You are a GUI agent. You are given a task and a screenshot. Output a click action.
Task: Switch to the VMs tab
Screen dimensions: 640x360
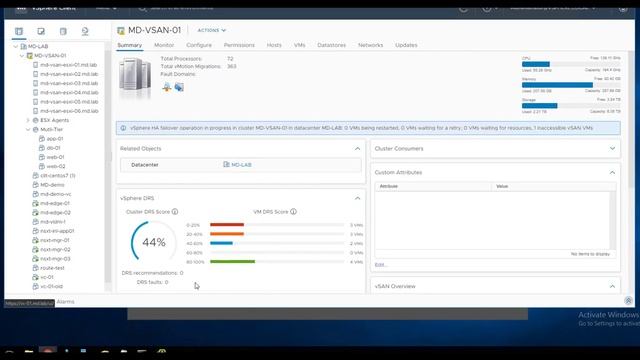point(300,45)
